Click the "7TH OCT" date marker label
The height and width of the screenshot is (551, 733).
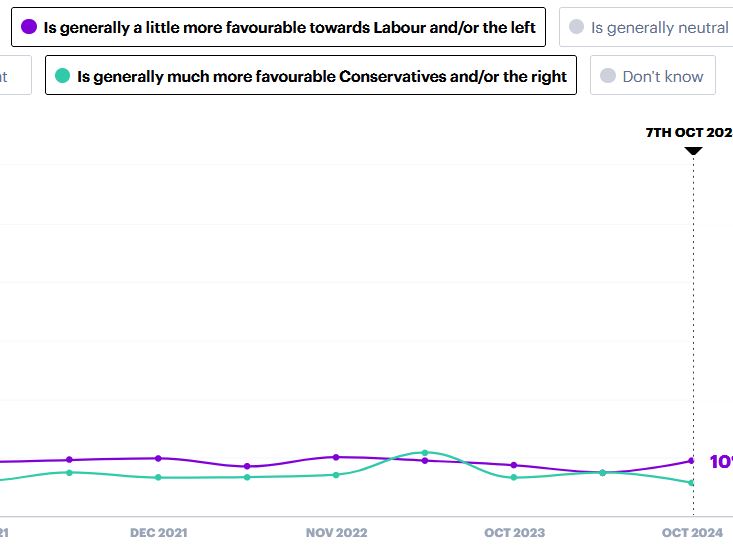pos(689,132)
